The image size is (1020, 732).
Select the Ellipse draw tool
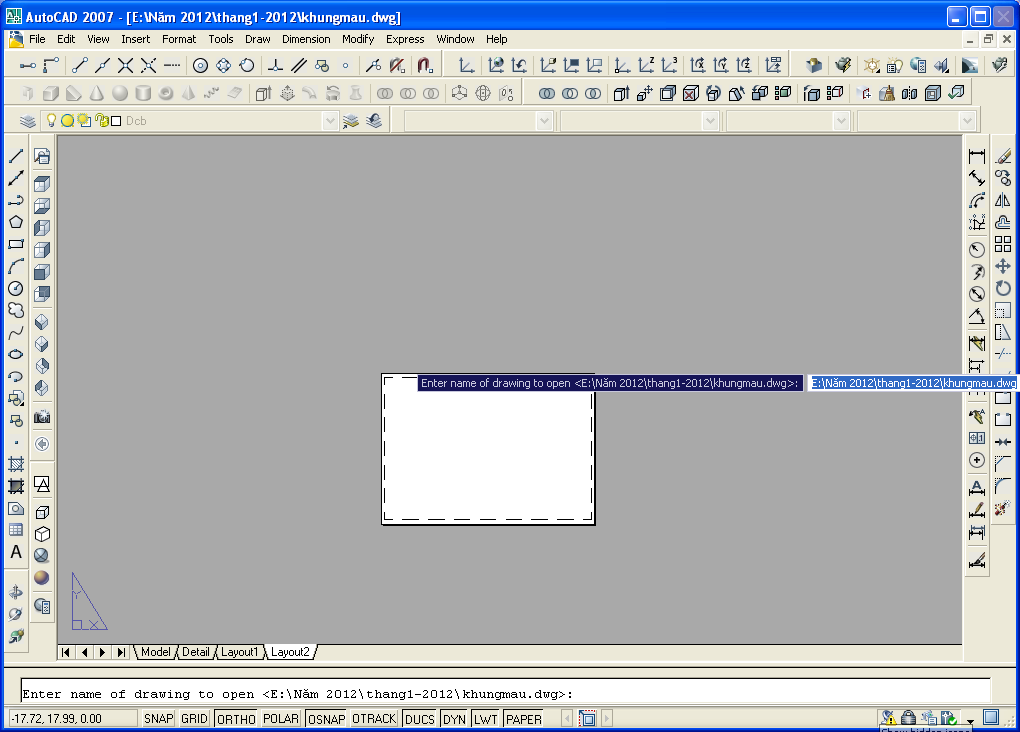pyautogui.click(x=16, y=355)
